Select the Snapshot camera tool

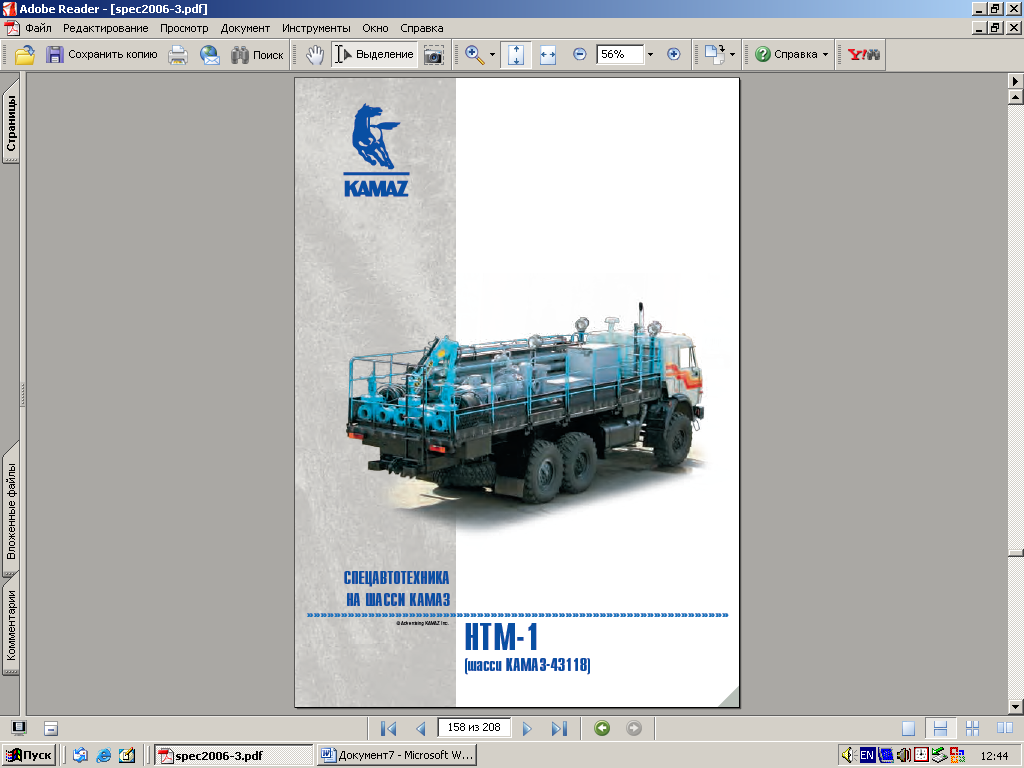point(434,55)
